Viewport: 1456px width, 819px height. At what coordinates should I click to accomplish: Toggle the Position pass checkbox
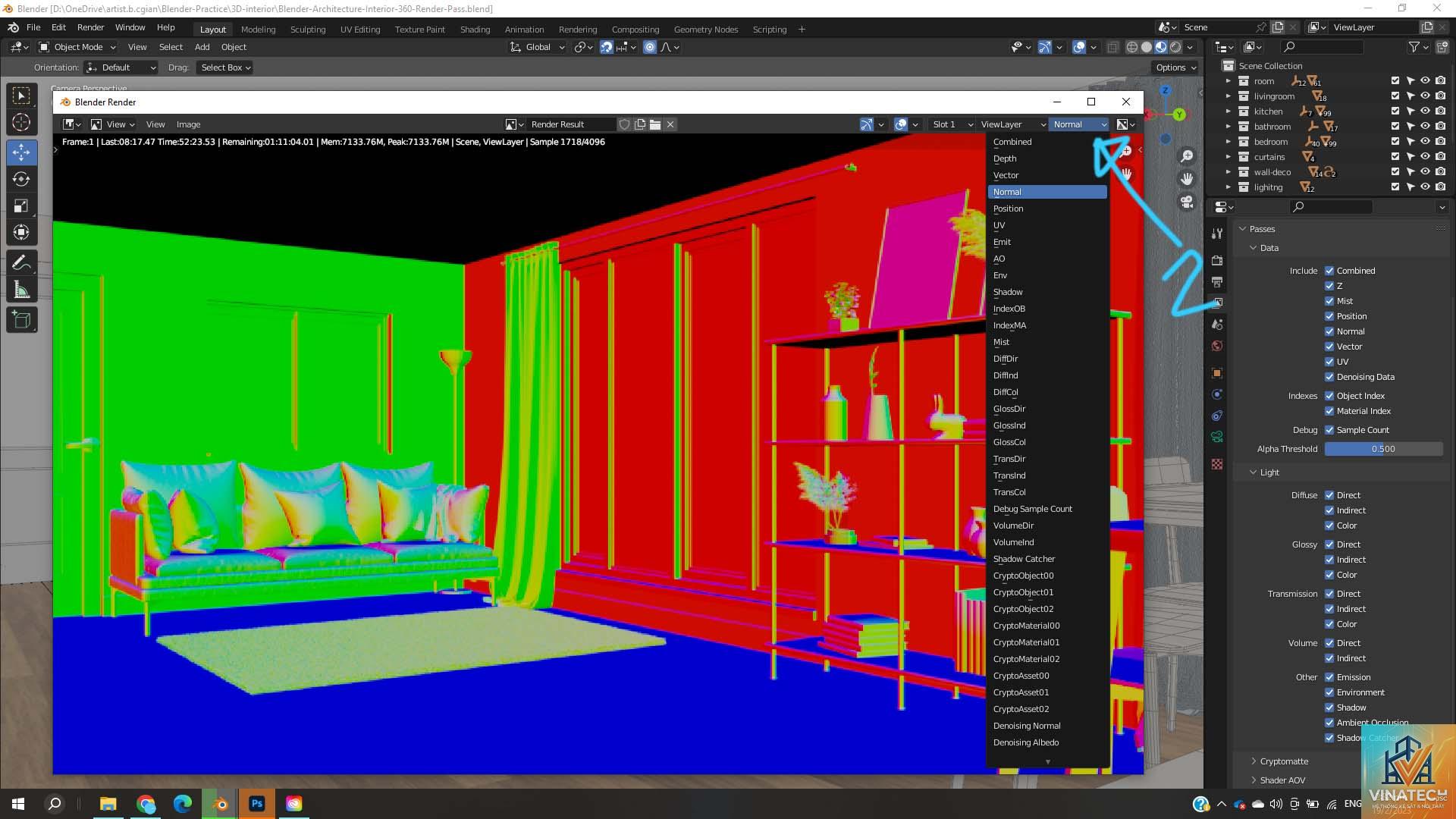click(x=1329, y=316)
